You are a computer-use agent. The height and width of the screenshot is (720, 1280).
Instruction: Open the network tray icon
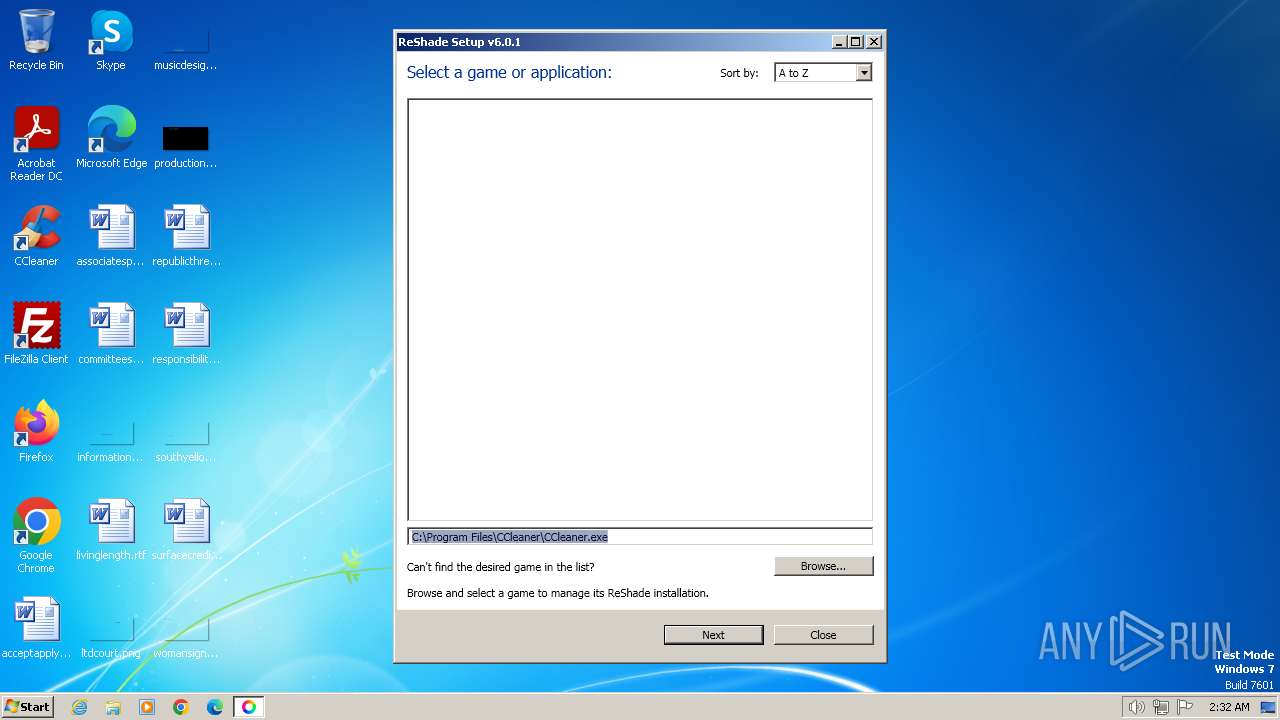(1161, 707)
